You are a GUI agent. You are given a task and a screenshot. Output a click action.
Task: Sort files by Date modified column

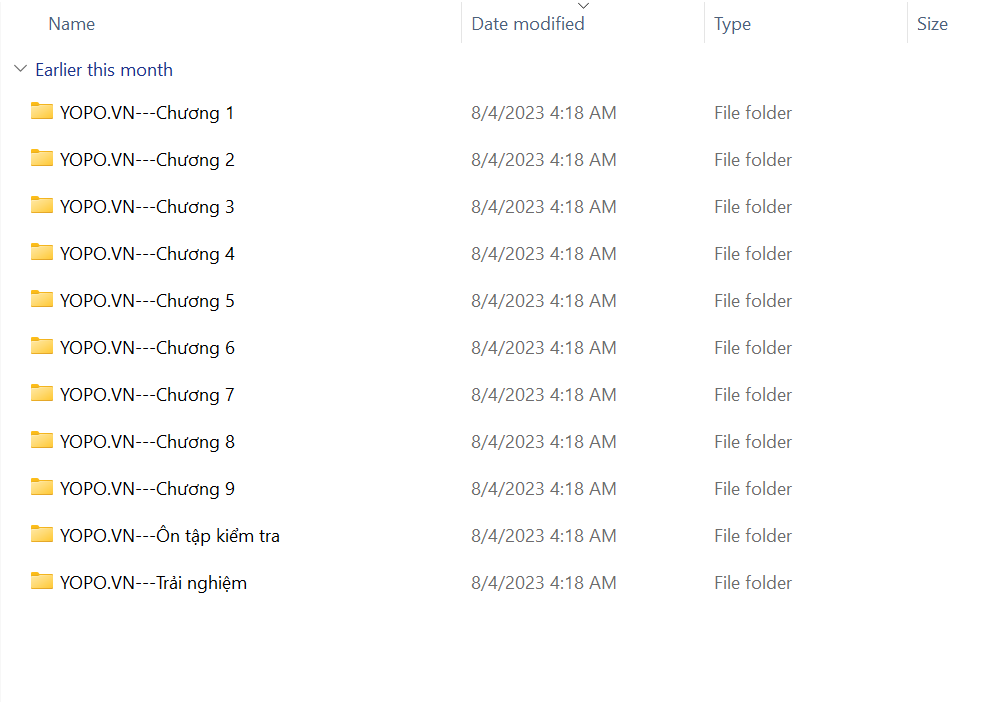point(528,24)
